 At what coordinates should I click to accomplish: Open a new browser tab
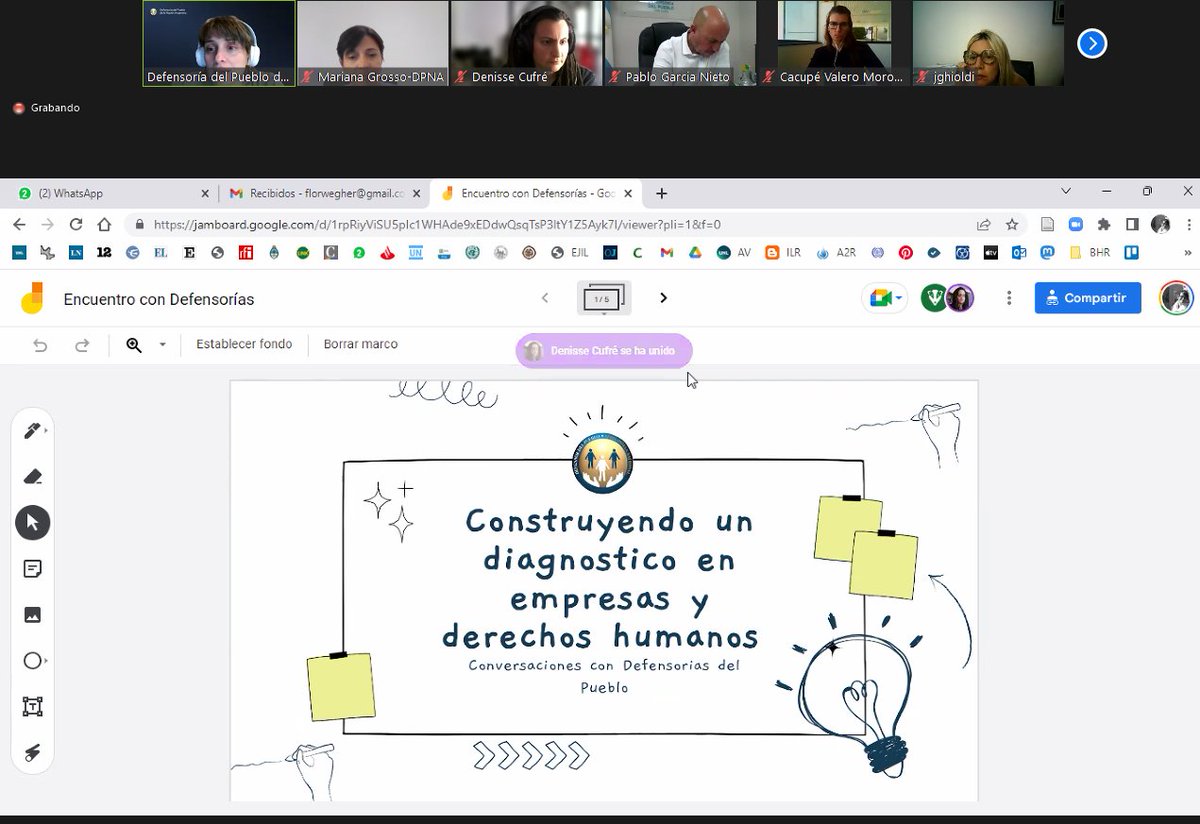click(661, 194)
